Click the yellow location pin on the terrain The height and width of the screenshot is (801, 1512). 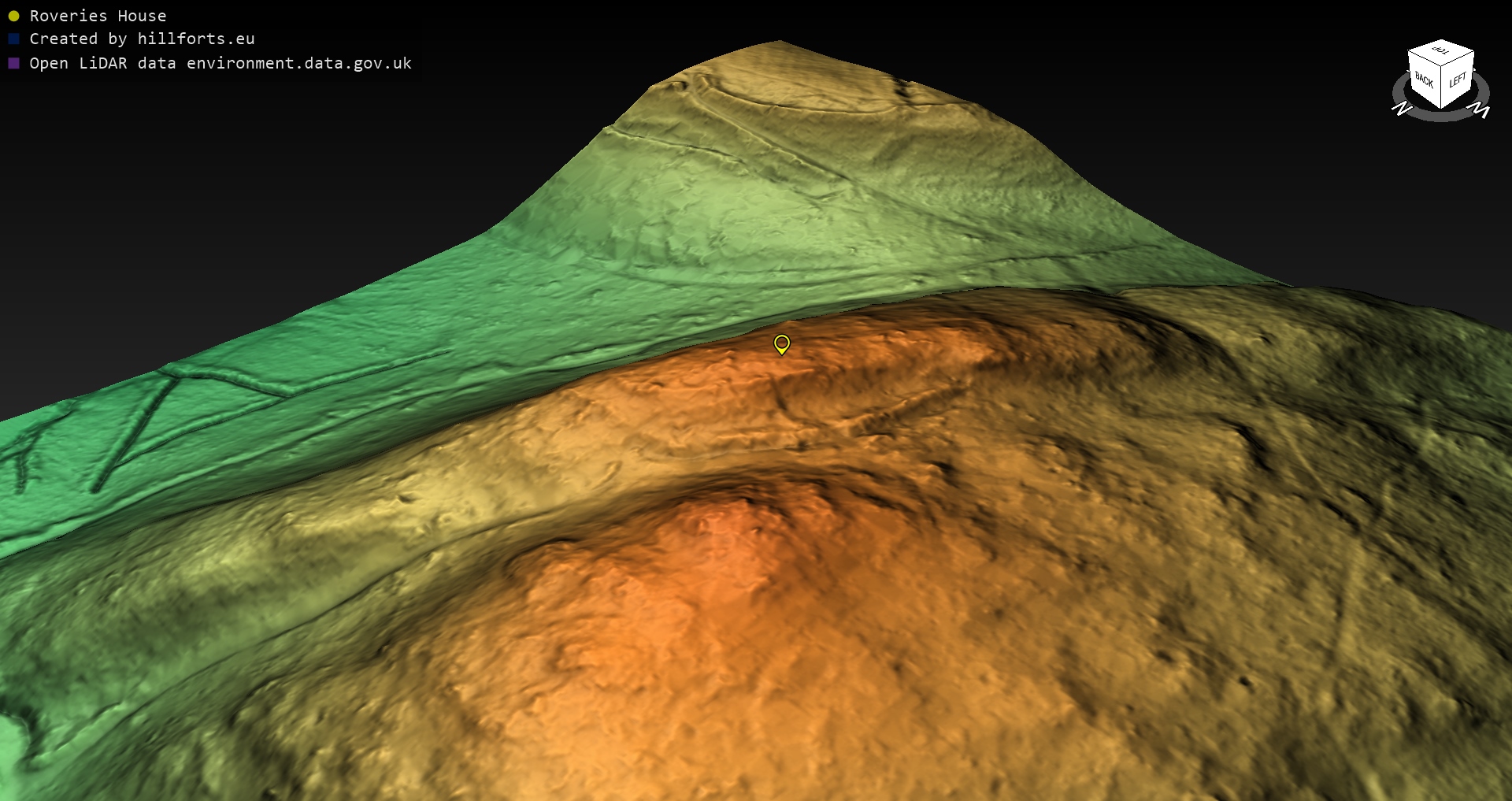click(x=781, y=343)
